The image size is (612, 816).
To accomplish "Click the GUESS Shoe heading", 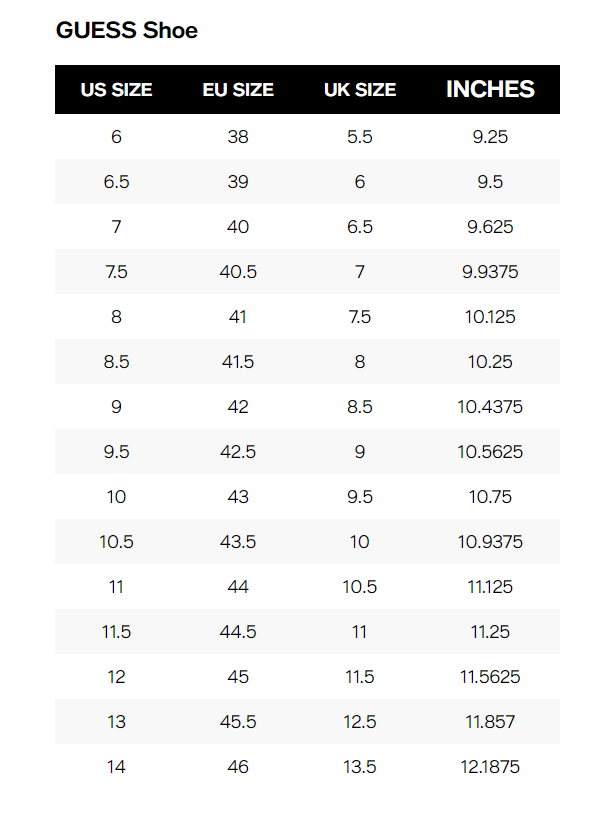I will [x=127, y=30].
